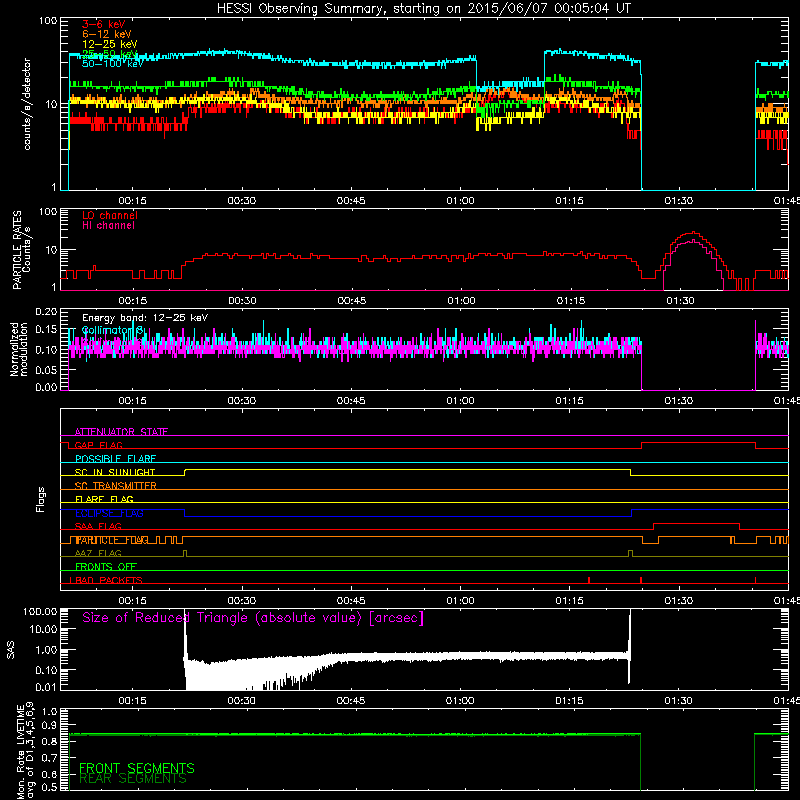Screen dimensions: 800x800
Task: Click the SC TRANSMITTER flag label
Action: click(116, 486)
